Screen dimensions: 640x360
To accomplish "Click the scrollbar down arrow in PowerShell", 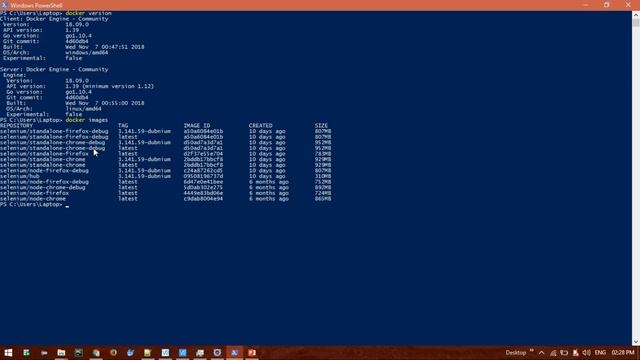I will (636, 342).
